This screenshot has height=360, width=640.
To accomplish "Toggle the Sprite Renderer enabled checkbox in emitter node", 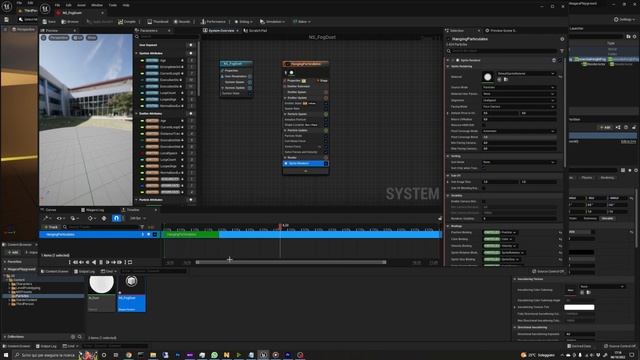I will [326, 164].
